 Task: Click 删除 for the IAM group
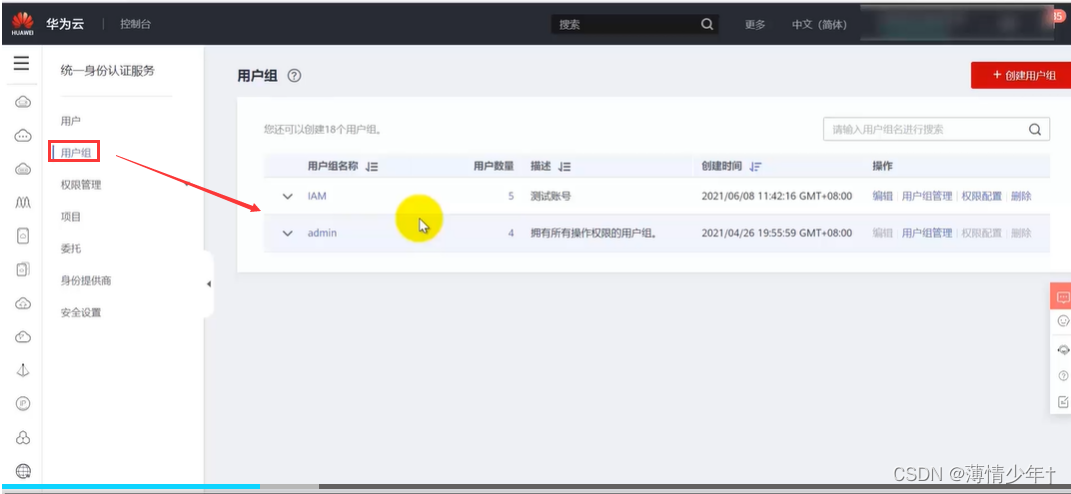[1021, 196]
